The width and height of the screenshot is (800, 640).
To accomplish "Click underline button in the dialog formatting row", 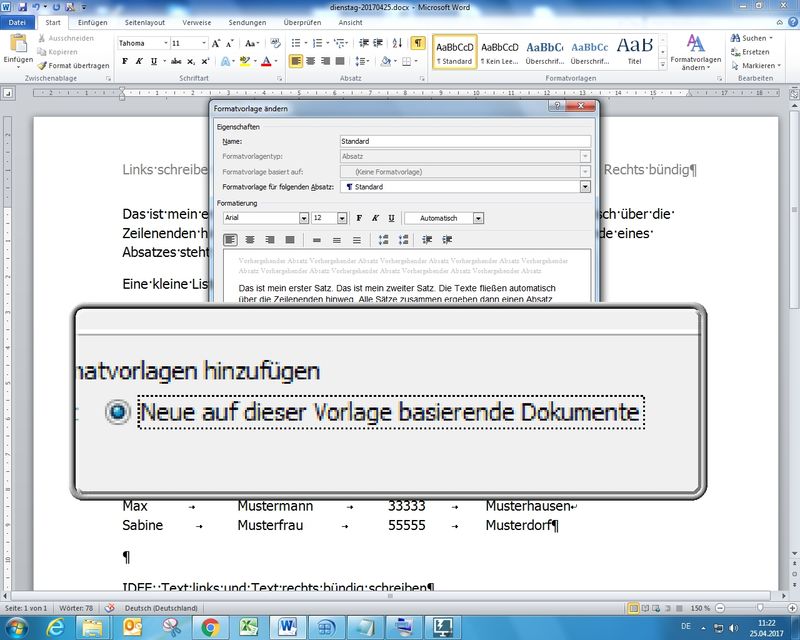I will click(x=391, y=218).
